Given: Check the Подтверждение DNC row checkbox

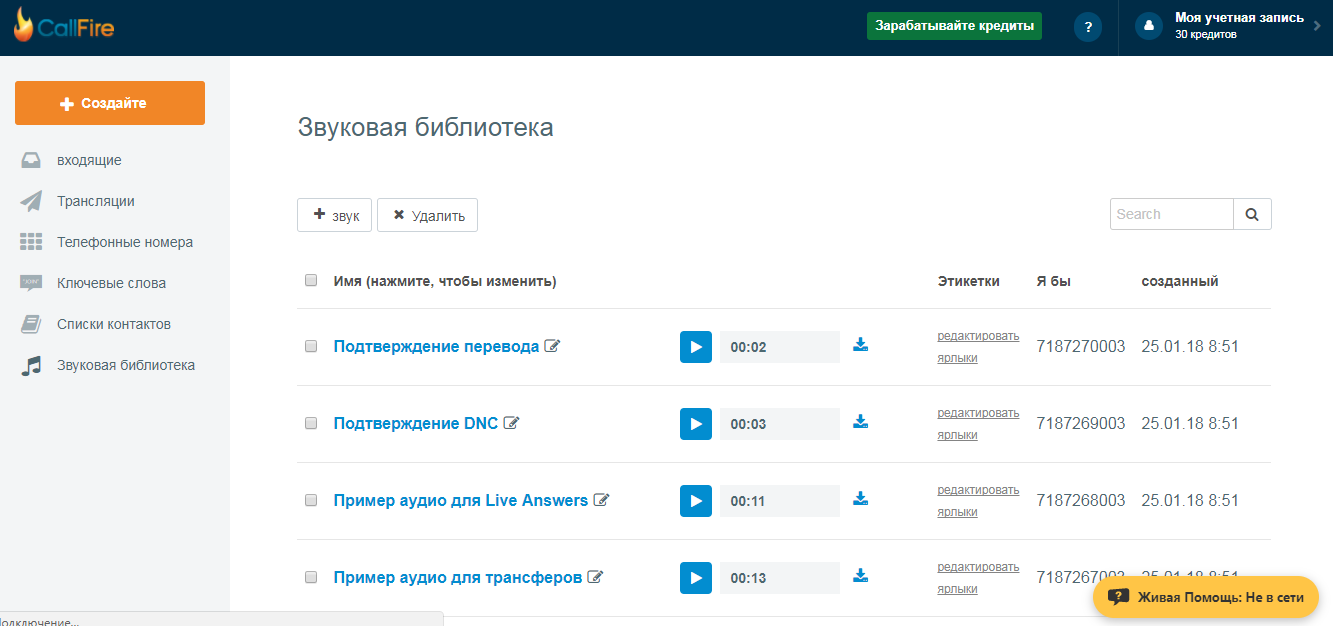Looking at the screenshot, I should (x=311, y=423).
